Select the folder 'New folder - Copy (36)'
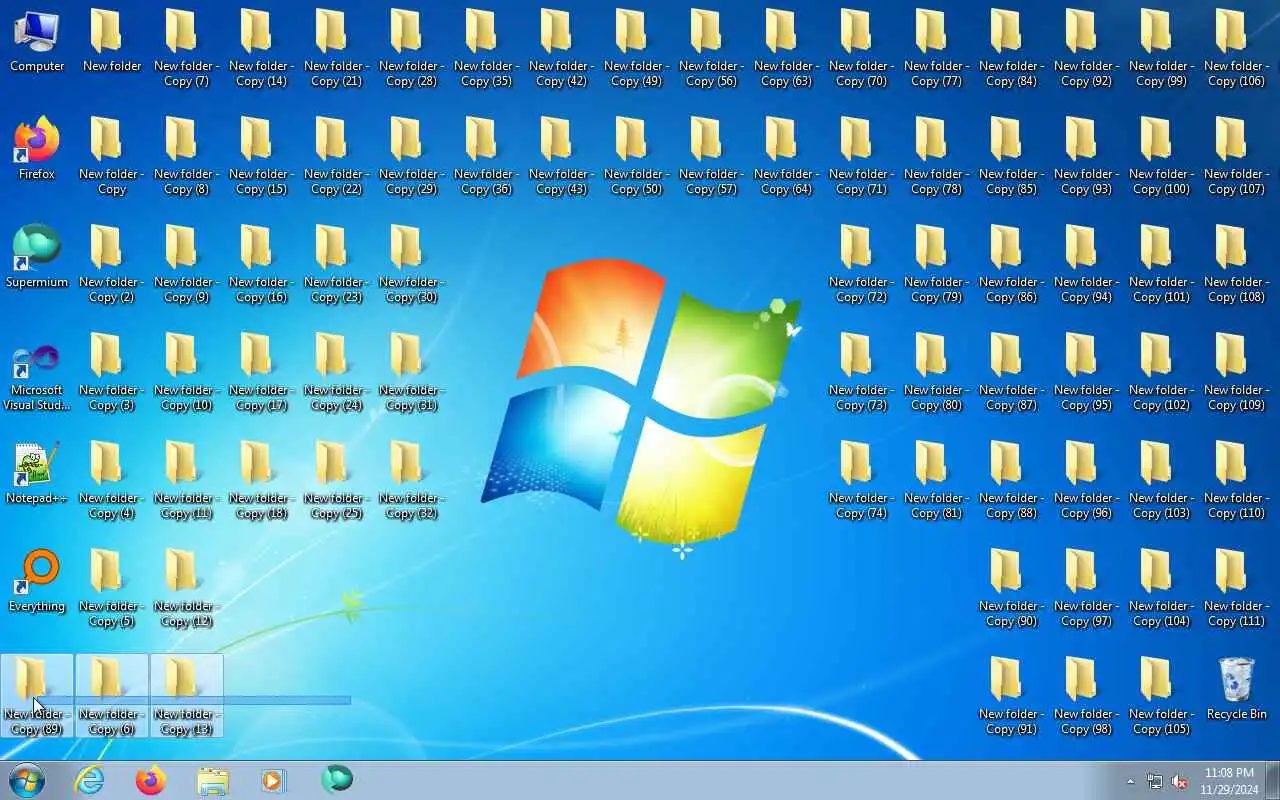This screenshot has width=1280, height=800. pos(487,156)
